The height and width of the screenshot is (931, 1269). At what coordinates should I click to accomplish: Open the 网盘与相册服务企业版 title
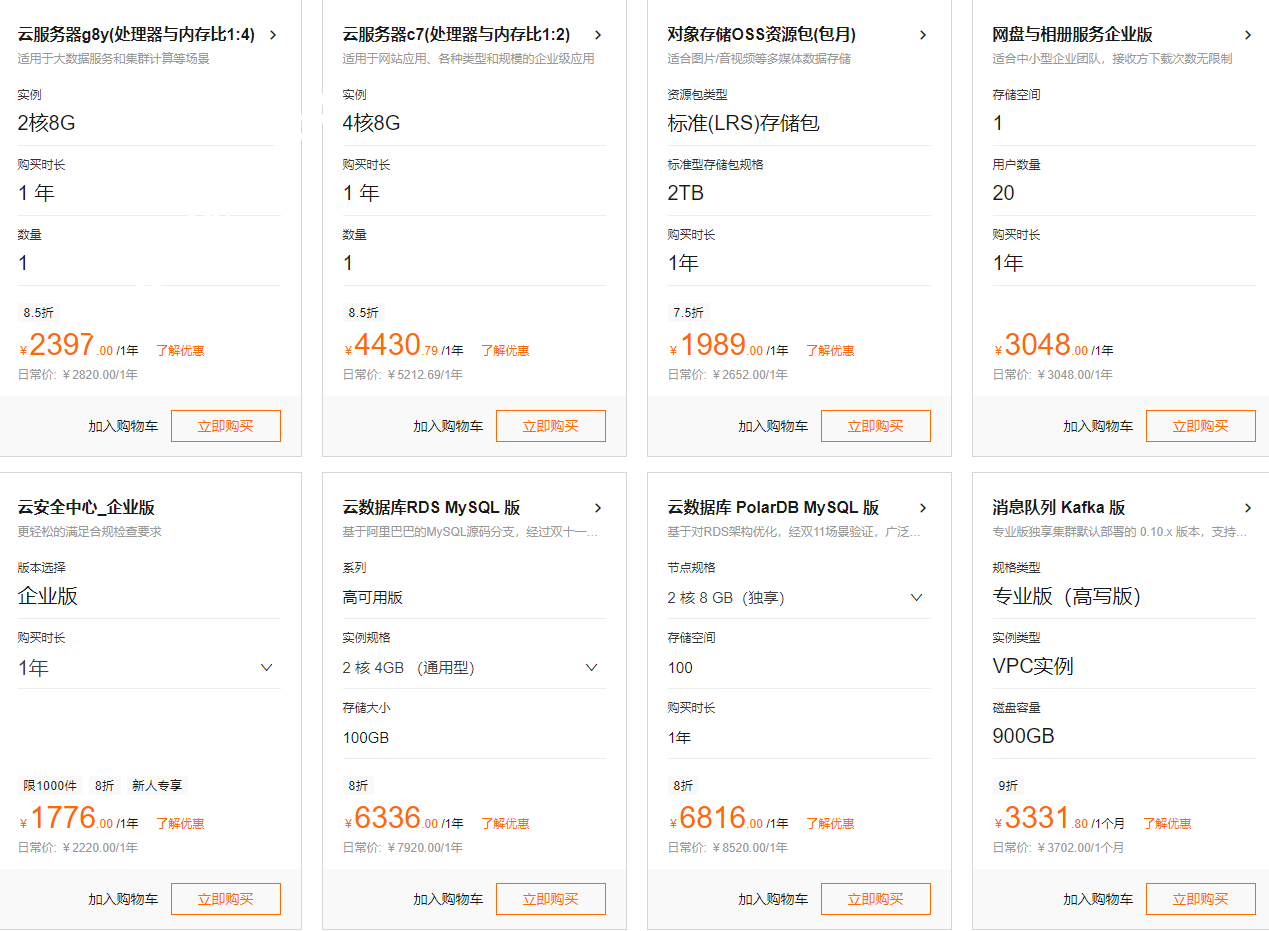[x=1073, y=35]
